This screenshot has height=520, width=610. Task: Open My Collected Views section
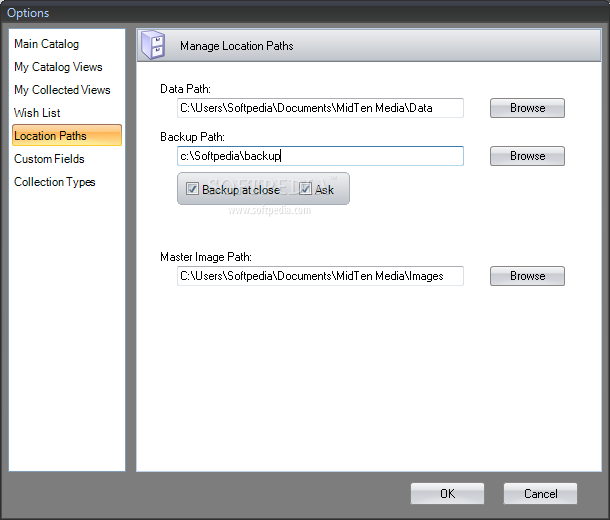pyautogui.click(x=62, y=90)
